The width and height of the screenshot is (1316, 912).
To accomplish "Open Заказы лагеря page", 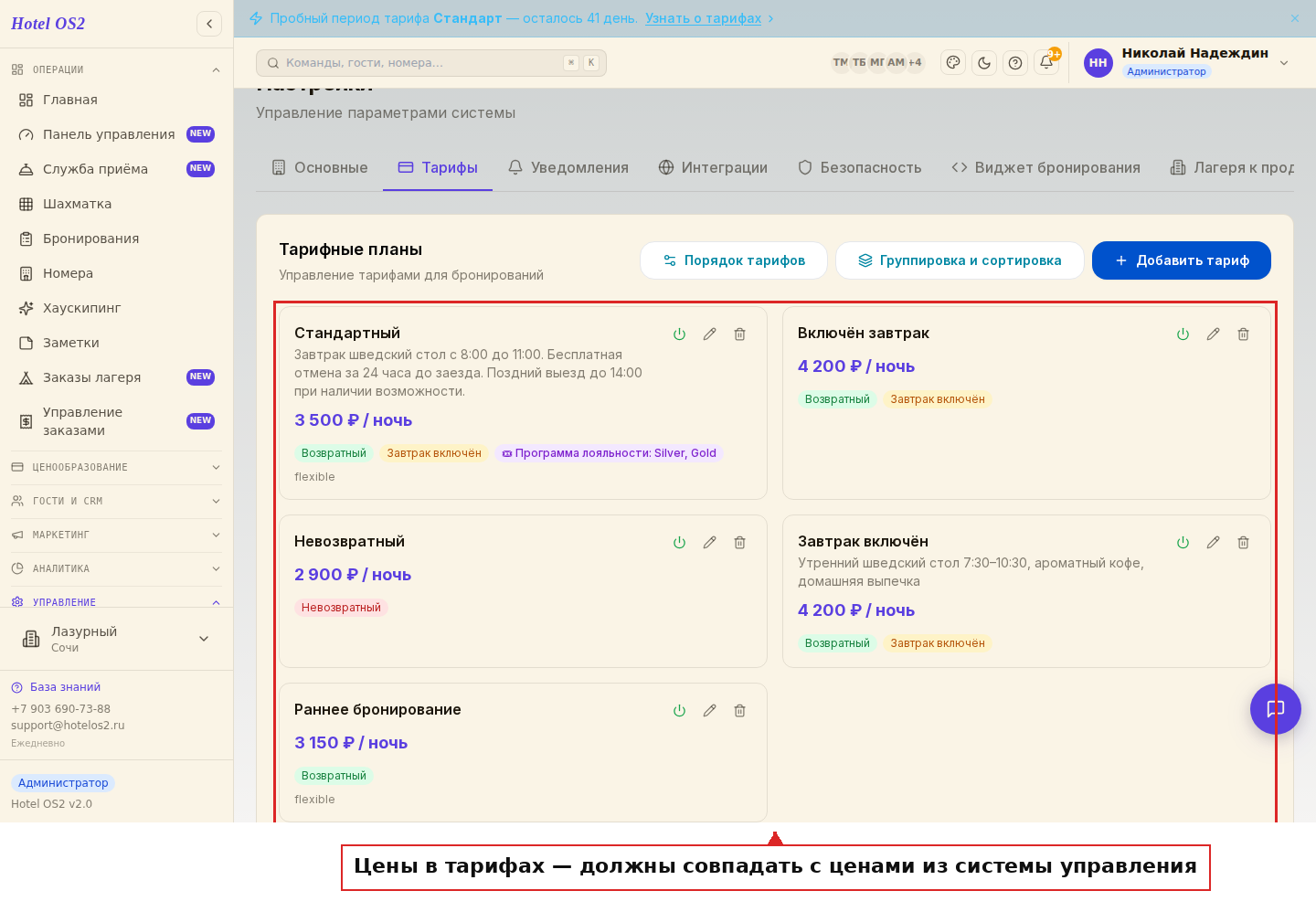I will click(x=116, y=377).
